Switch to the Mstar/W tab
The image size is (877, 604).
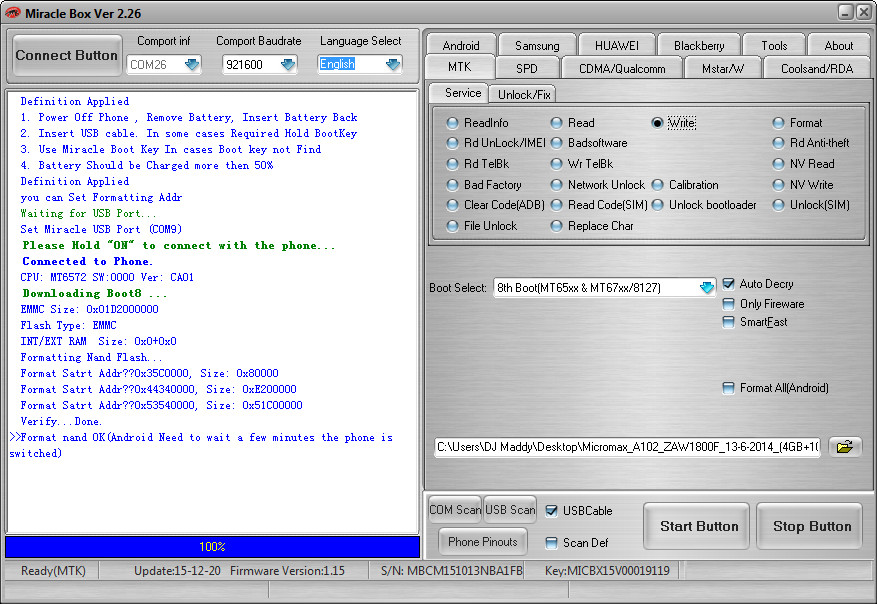coord(723,68)
